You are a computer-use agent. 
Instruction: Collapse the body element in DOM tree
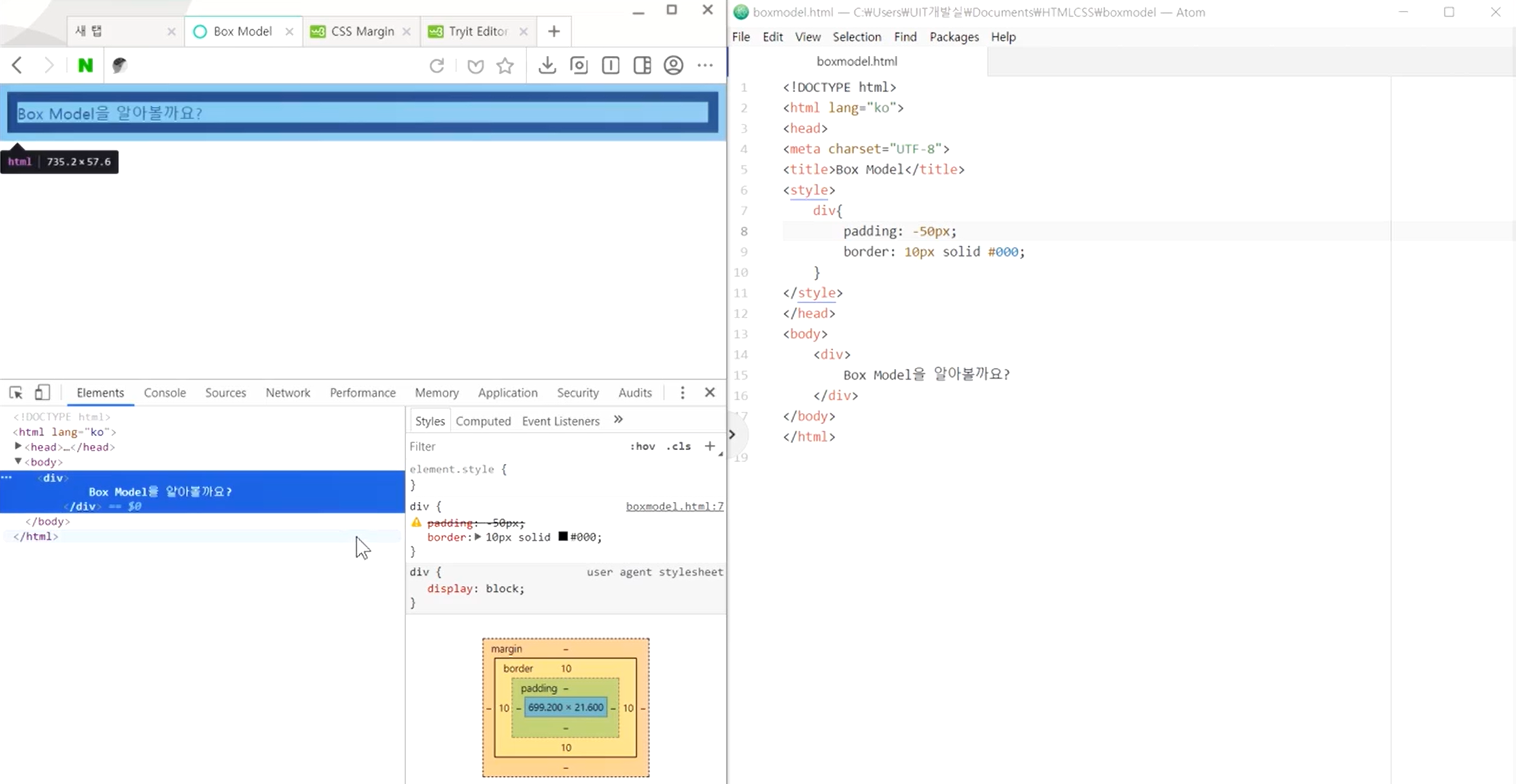(x=18, y=462)
